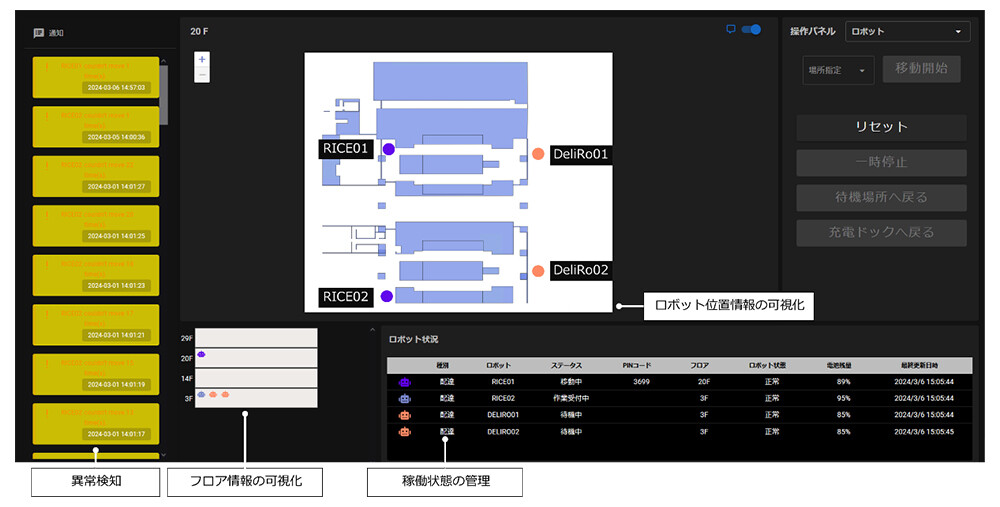Click the 2024-03-05 14:00:36 timestamp

(117, 137)
